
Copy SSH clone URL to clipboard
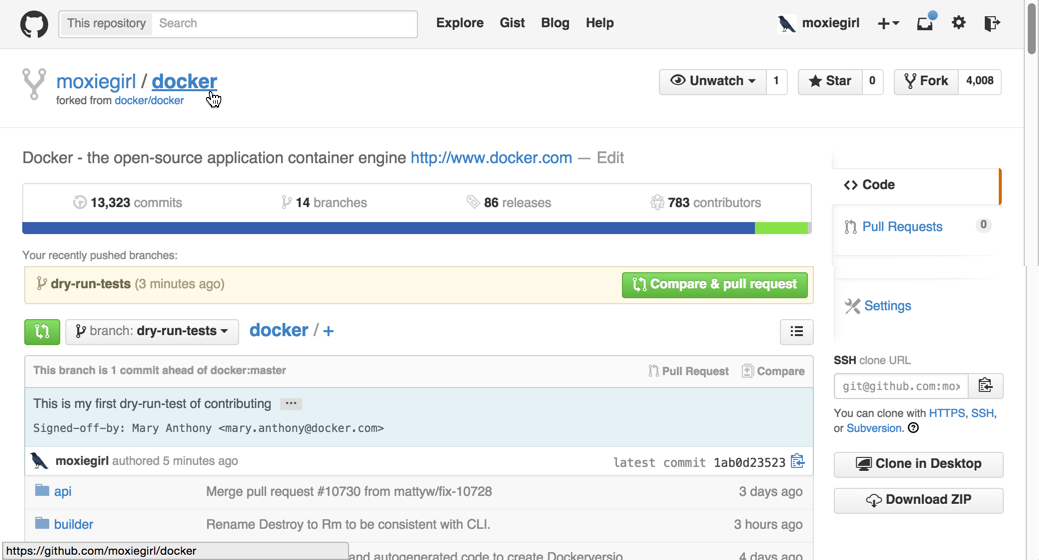pyautogui.click(x=985, y=386)
